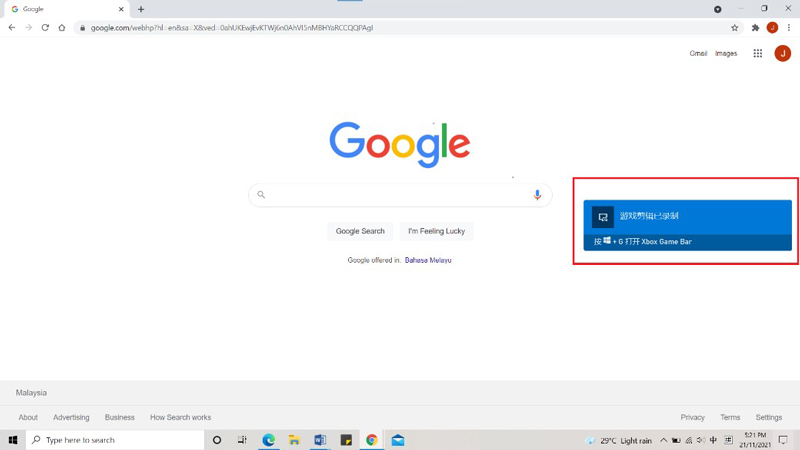Image resolution: width=800 pixels, height=450 pixels.
Task: Open the Gmail link
Action: pyautogui.click(x=698, y=54)
